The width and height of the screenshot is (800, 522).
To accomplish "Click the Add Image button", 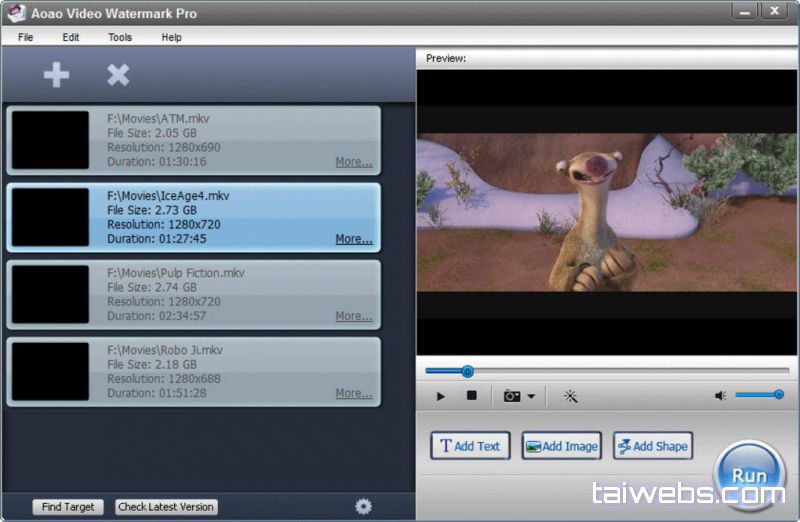I will (561, 446).
